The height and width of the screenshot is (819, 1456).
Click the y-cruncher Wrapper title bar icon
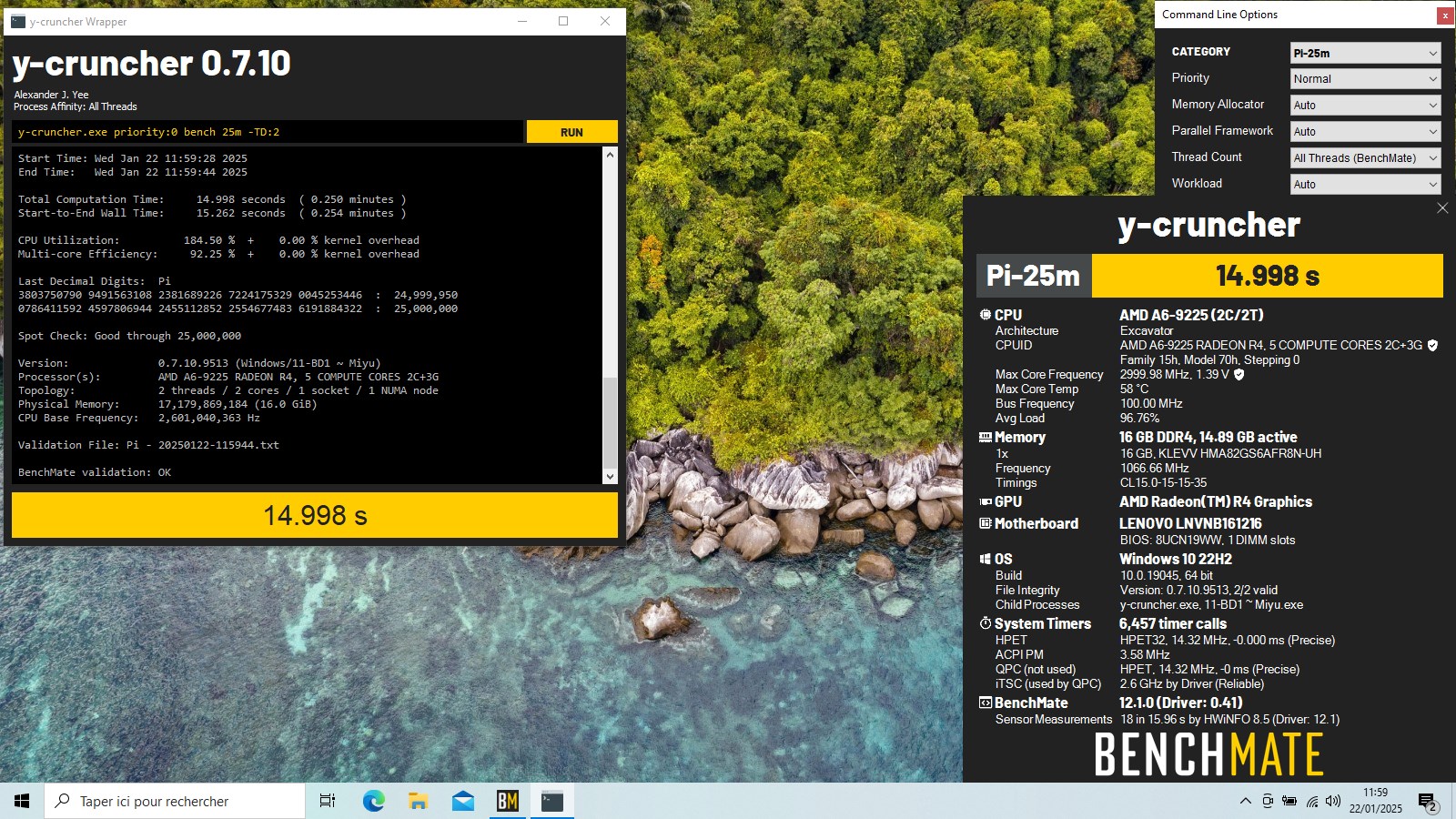17,22
